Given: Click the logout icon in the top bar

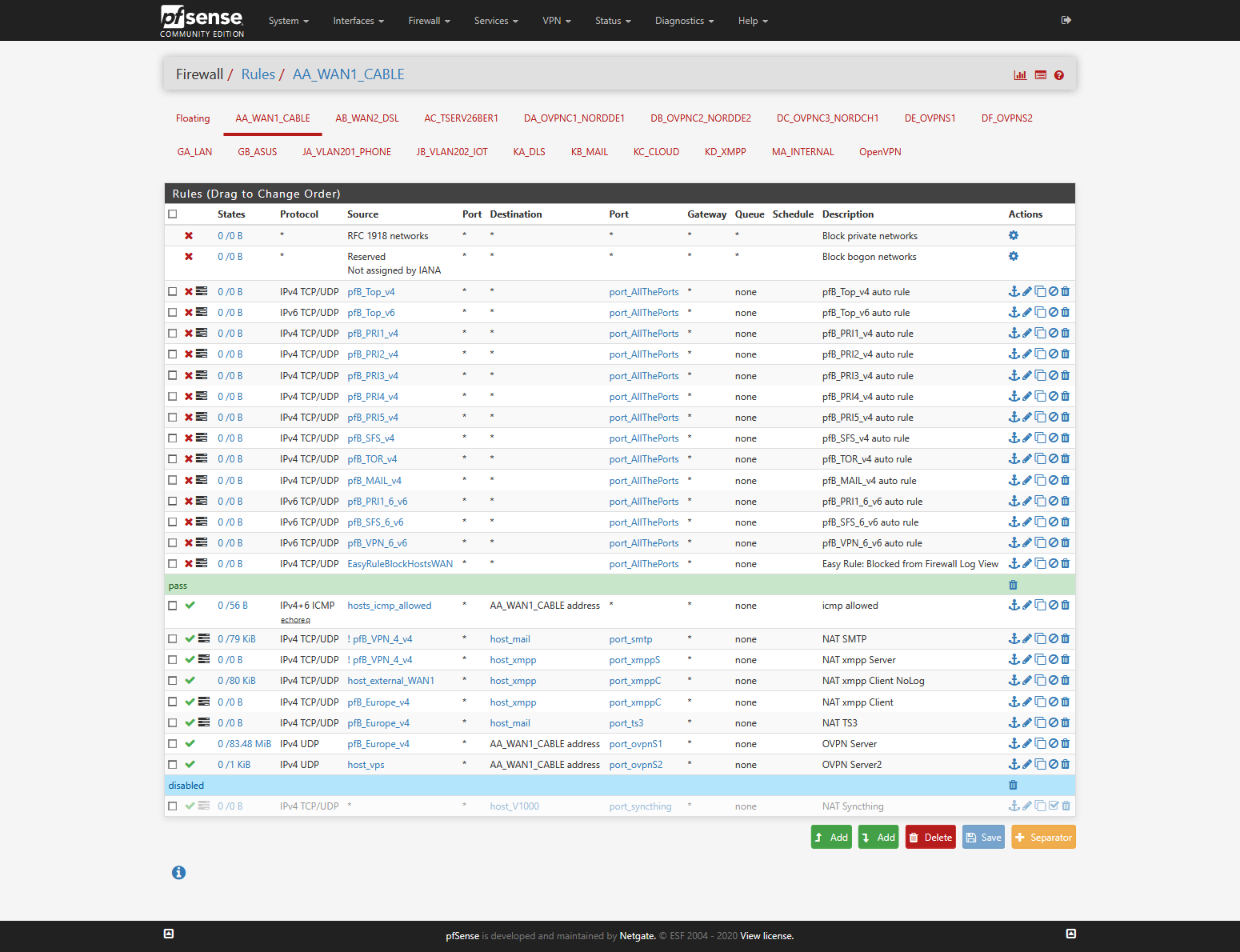Looking at the screenshot, I should coord(1066,20).
